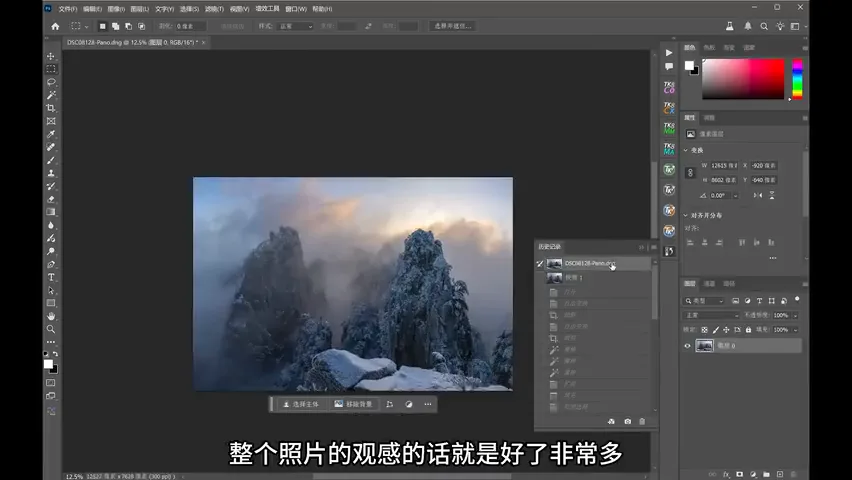Select the Pen tool
The height and width of the screenshot is (480, 852).
[x=51, y=264]
